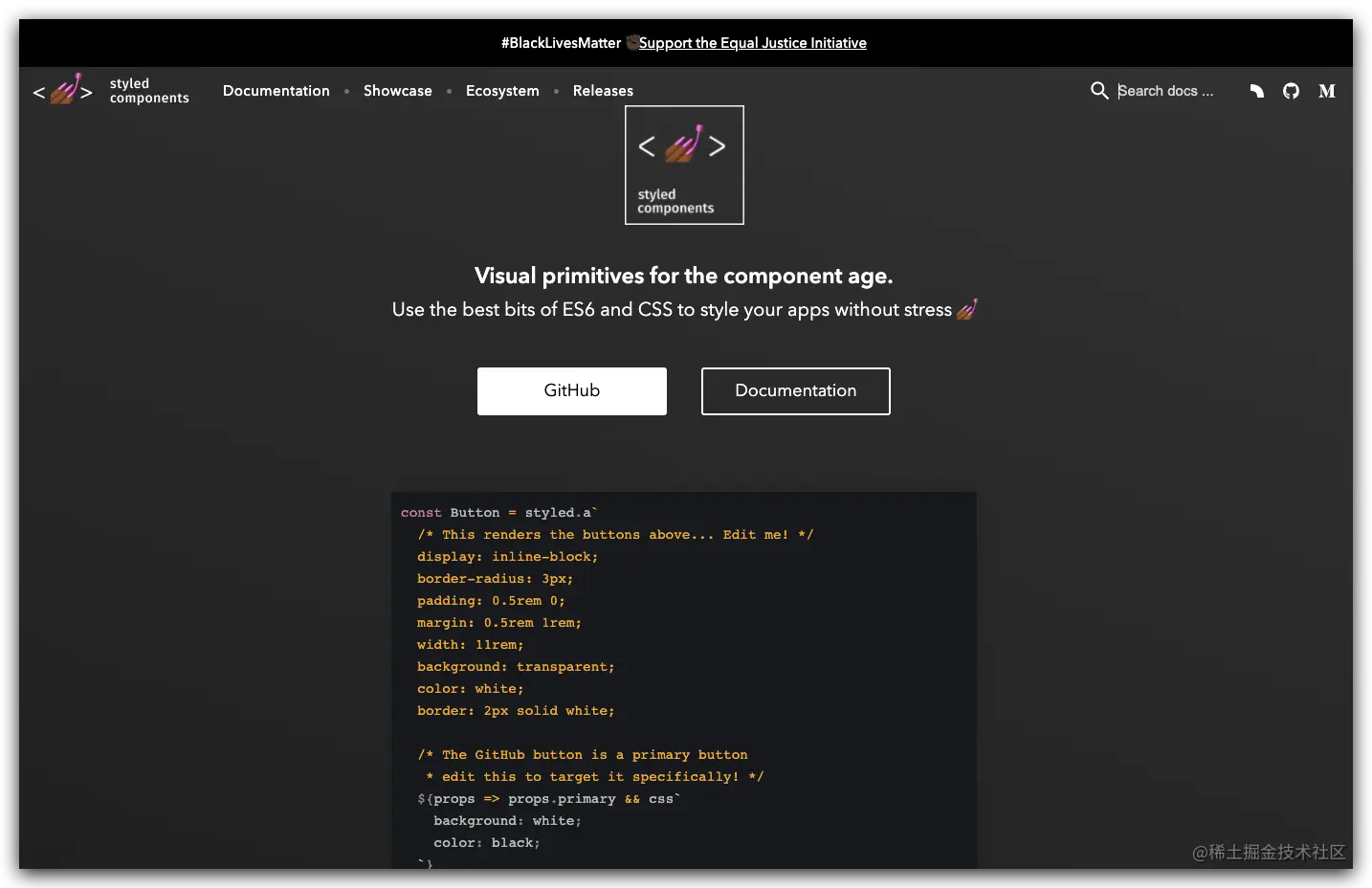The width and height of the screenshot is (1372, 888).
Task: Click the styled components logo in navbar
Action: (x=111, y=91)
